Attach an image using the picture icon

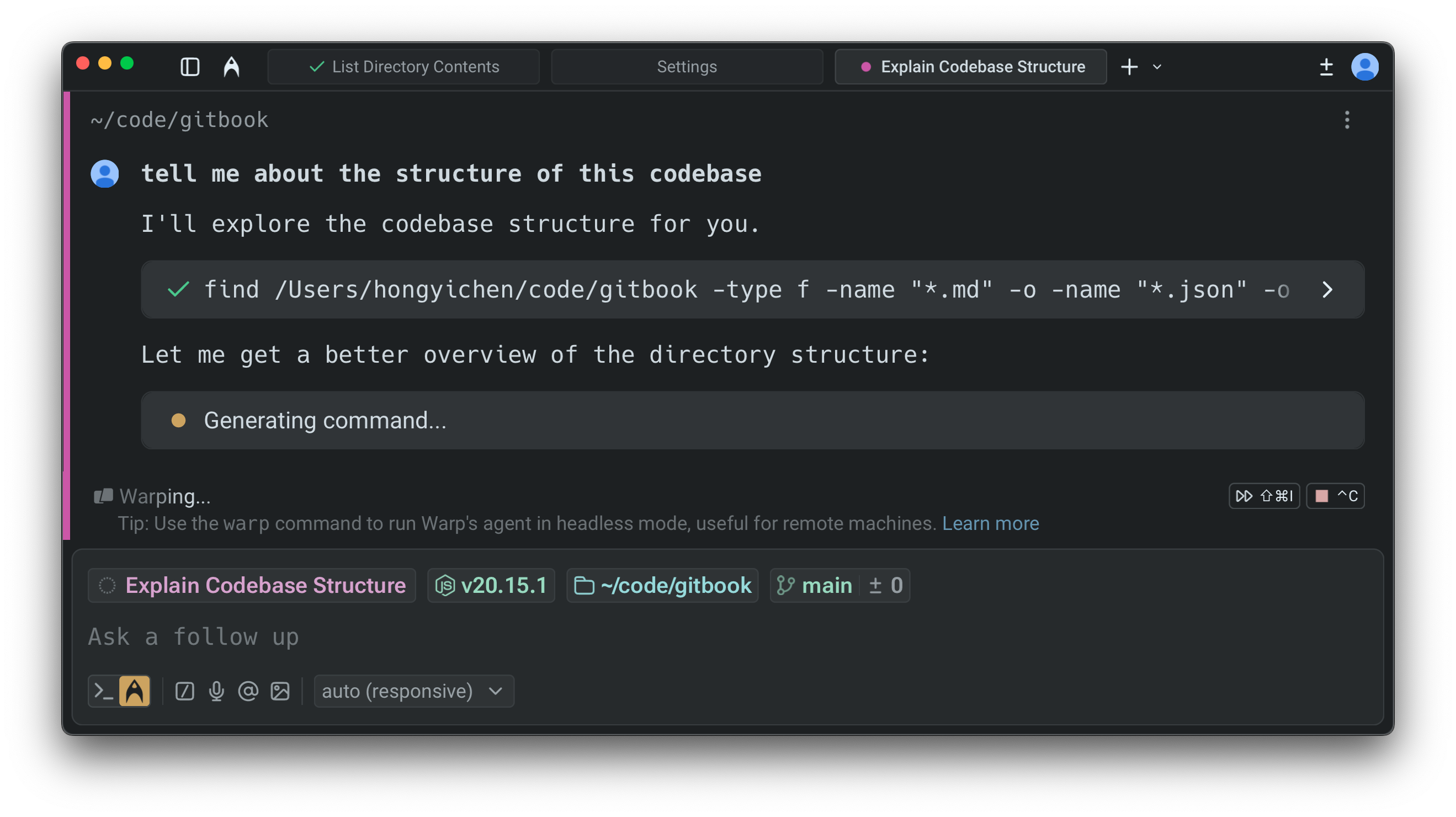pos(280,691)
